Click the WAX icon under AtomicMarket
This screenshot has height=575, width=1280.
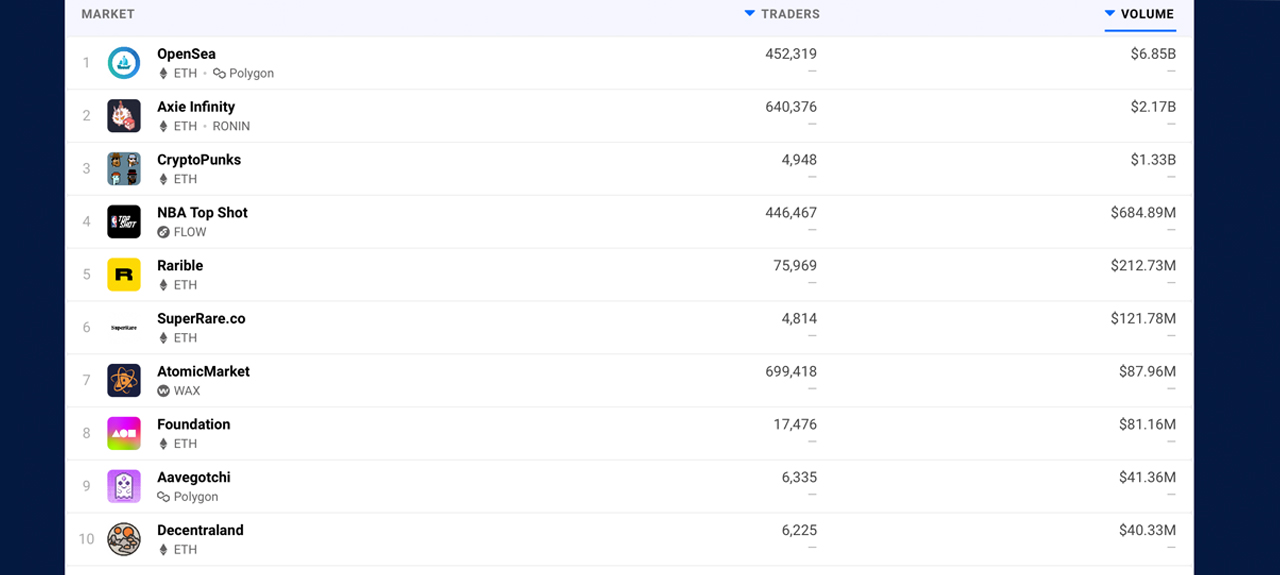pyautogui.click(x=163, y=392)
